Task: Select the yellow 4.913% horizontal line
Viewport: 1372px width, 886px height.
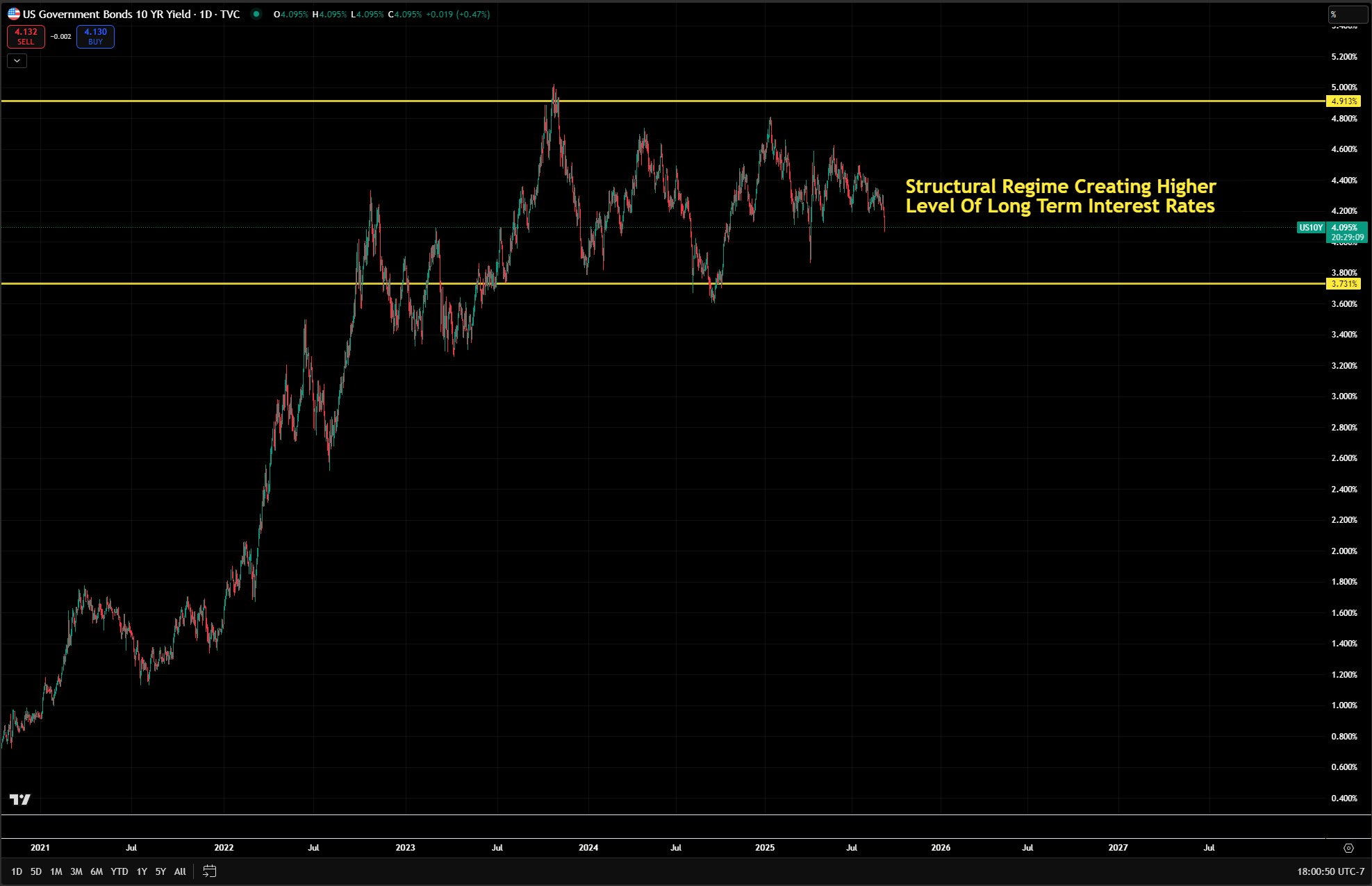Action: pos(278,101)
